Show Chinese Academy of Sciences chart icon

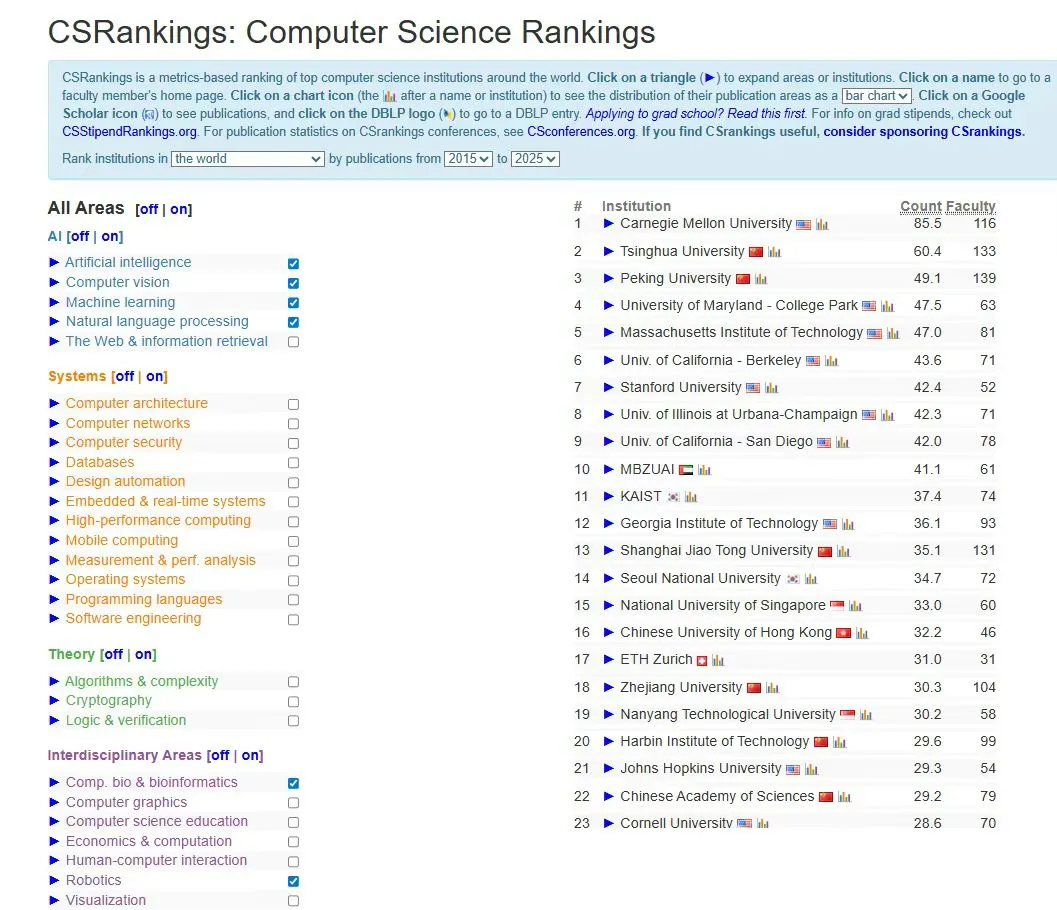[845, 797]
